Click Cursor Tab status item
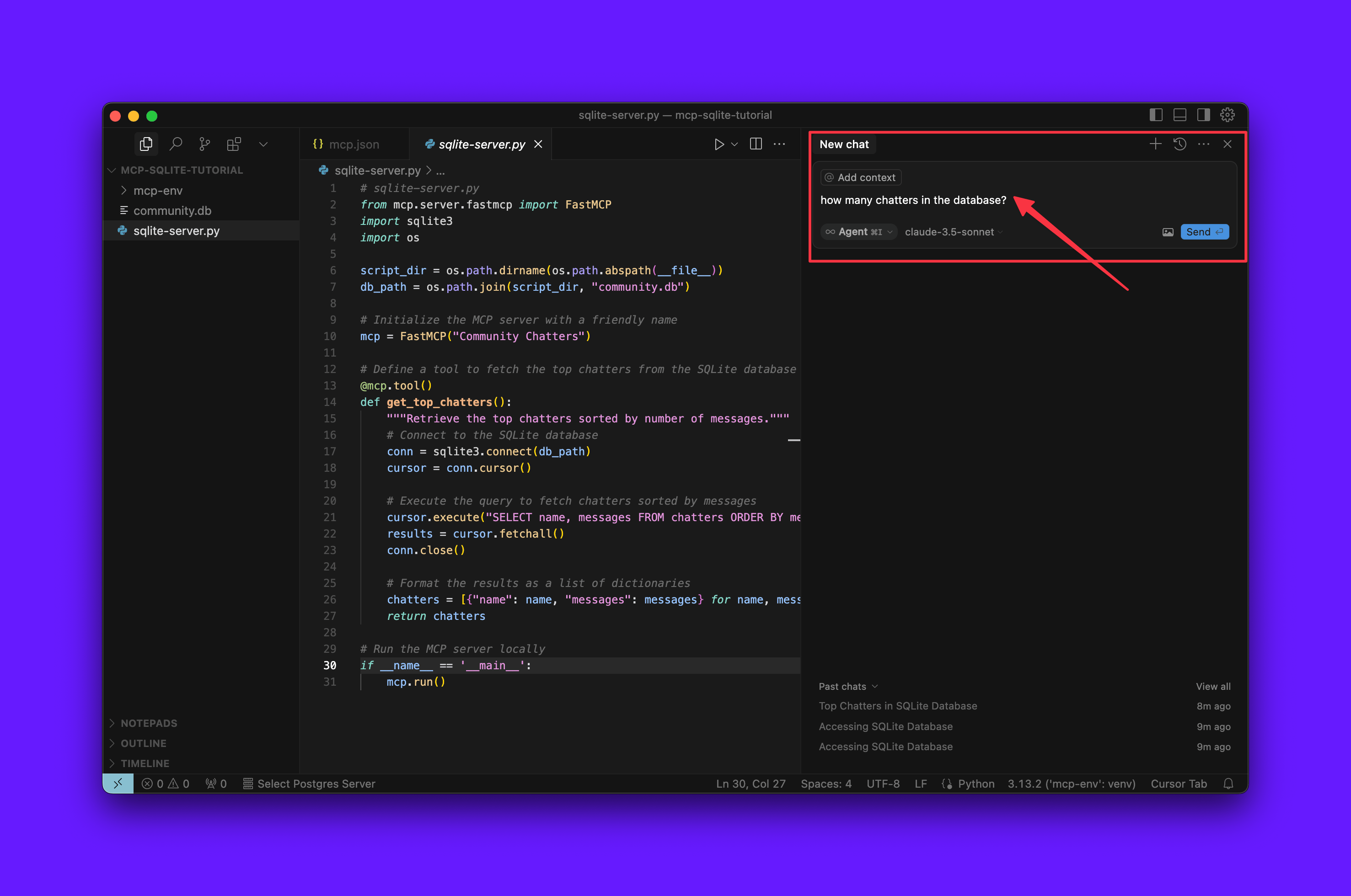1351x896 pixels. pyautogui.click(x=1178, y=784)
